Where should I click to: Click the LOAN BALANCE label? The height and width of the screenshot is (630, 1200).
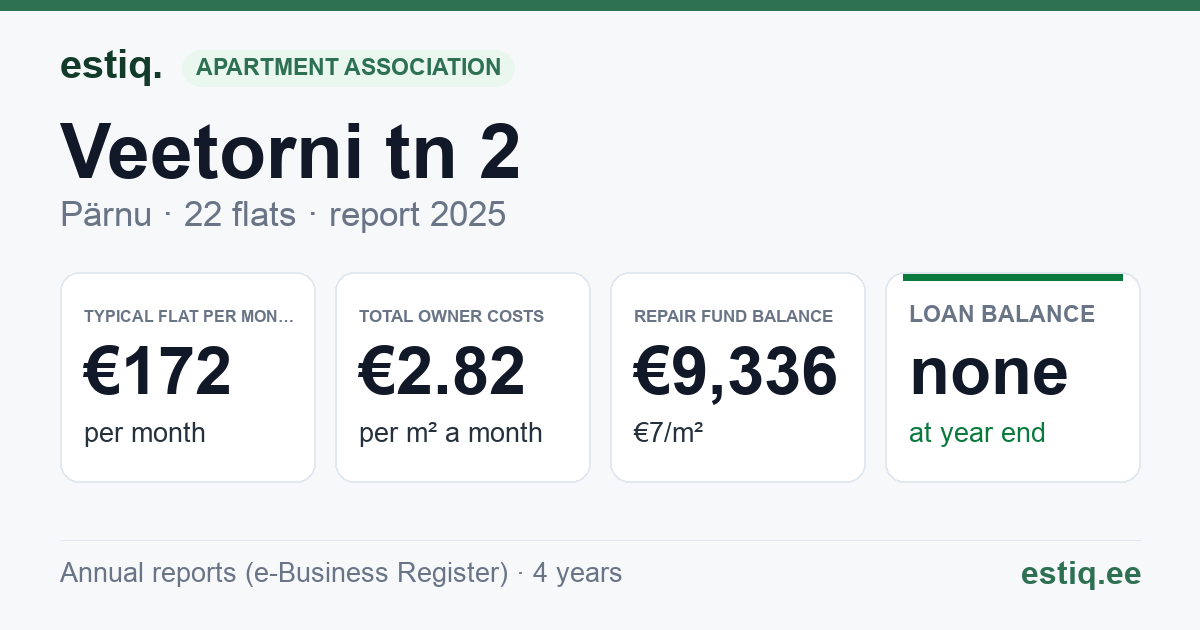point(1002,314)
